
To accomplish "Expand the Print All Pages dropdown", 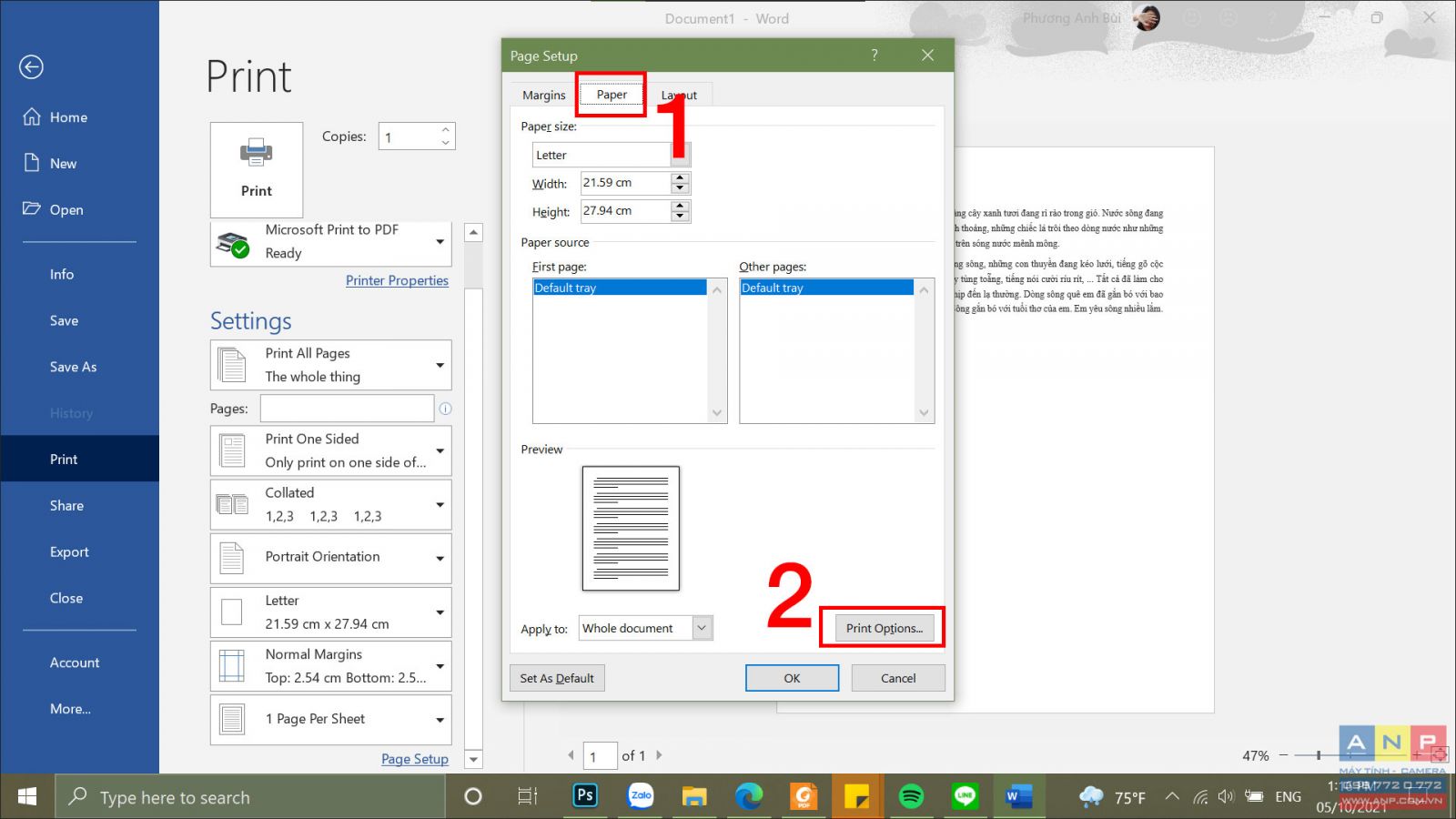I will [440, 365].
